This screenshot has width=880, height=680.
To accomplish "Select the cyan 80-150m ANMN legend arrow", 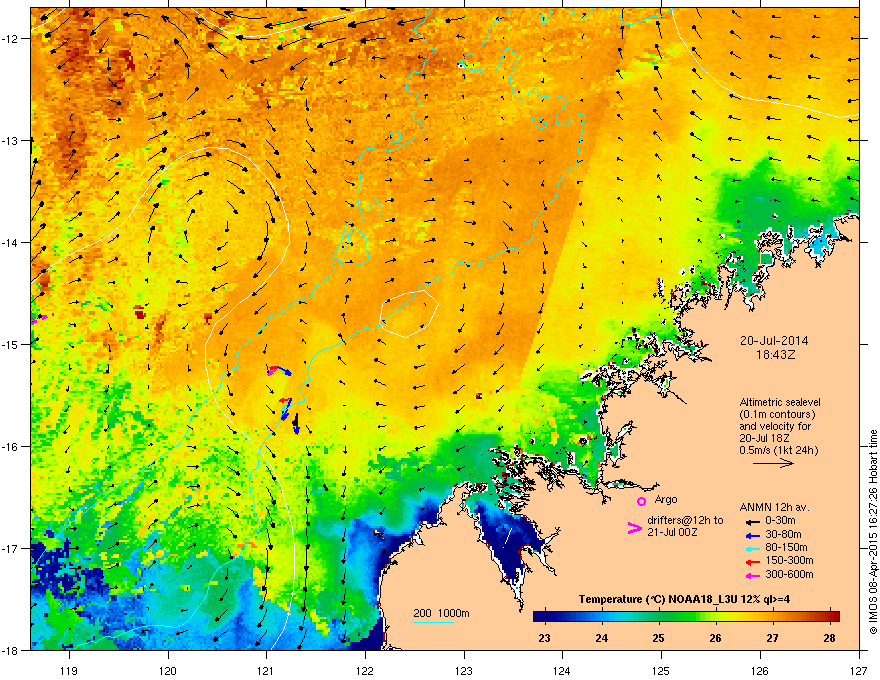I will pyautogui.click(x=753, y=548).
